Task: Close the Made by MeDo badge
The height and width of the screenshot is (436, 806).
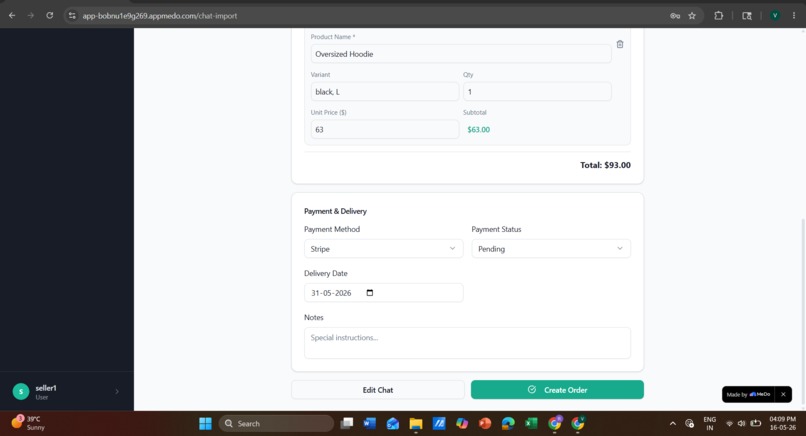Action: pyautogui.click(x=783, y=394)
